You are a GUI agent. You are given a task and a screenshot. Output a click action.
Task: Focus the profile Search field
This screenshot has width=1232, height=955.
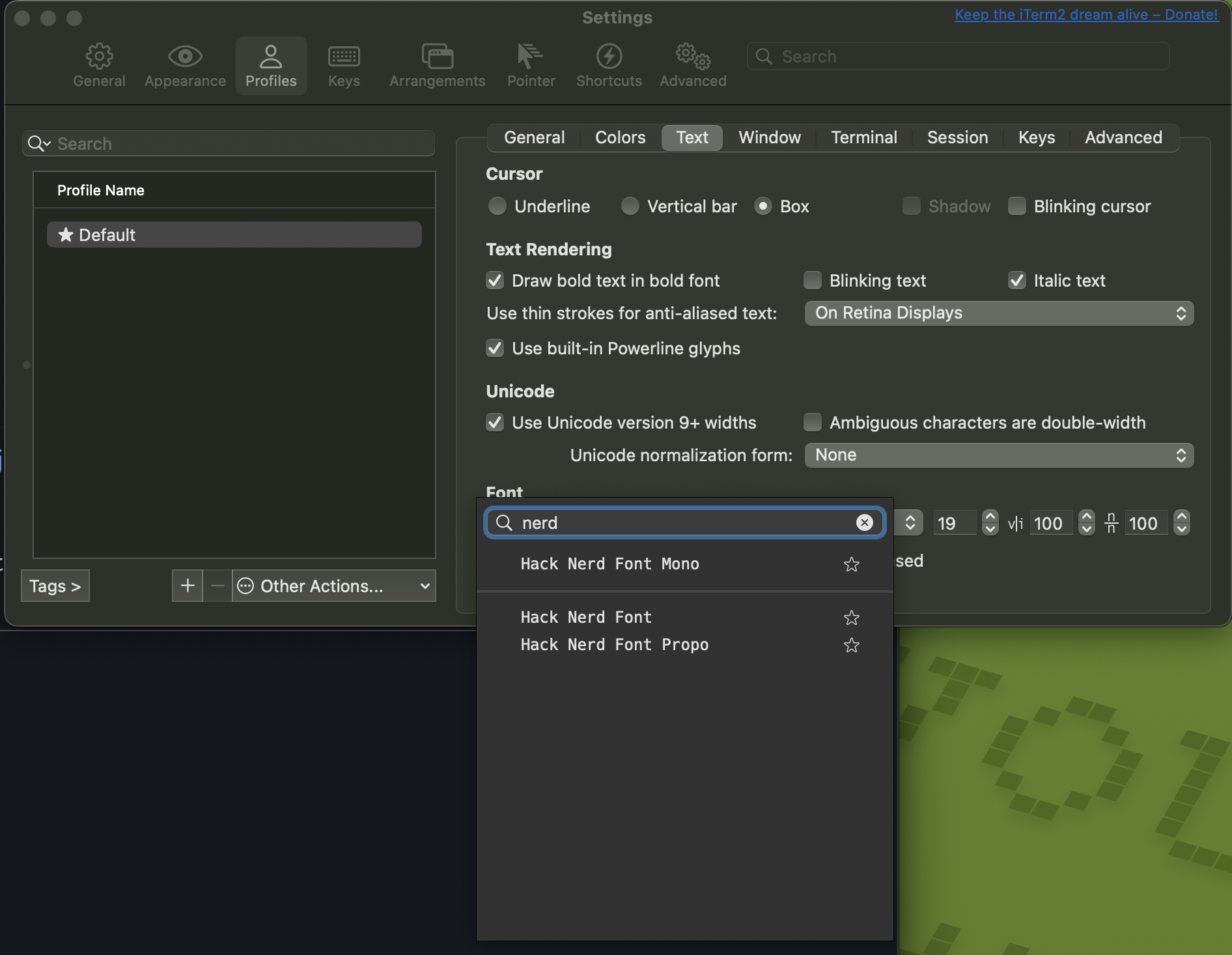pyautogui.click(x=229, y=143)
